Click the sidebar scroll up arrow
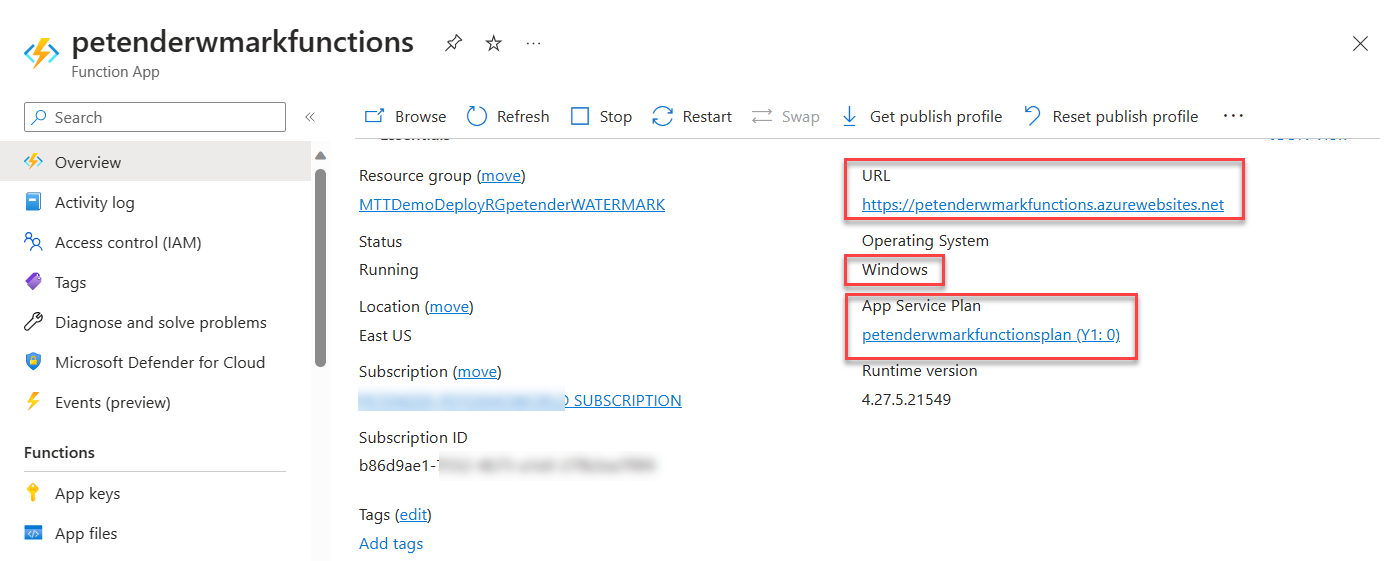Image resolution: width=1385 pixels, height=561 pixels. click(320, 155)
